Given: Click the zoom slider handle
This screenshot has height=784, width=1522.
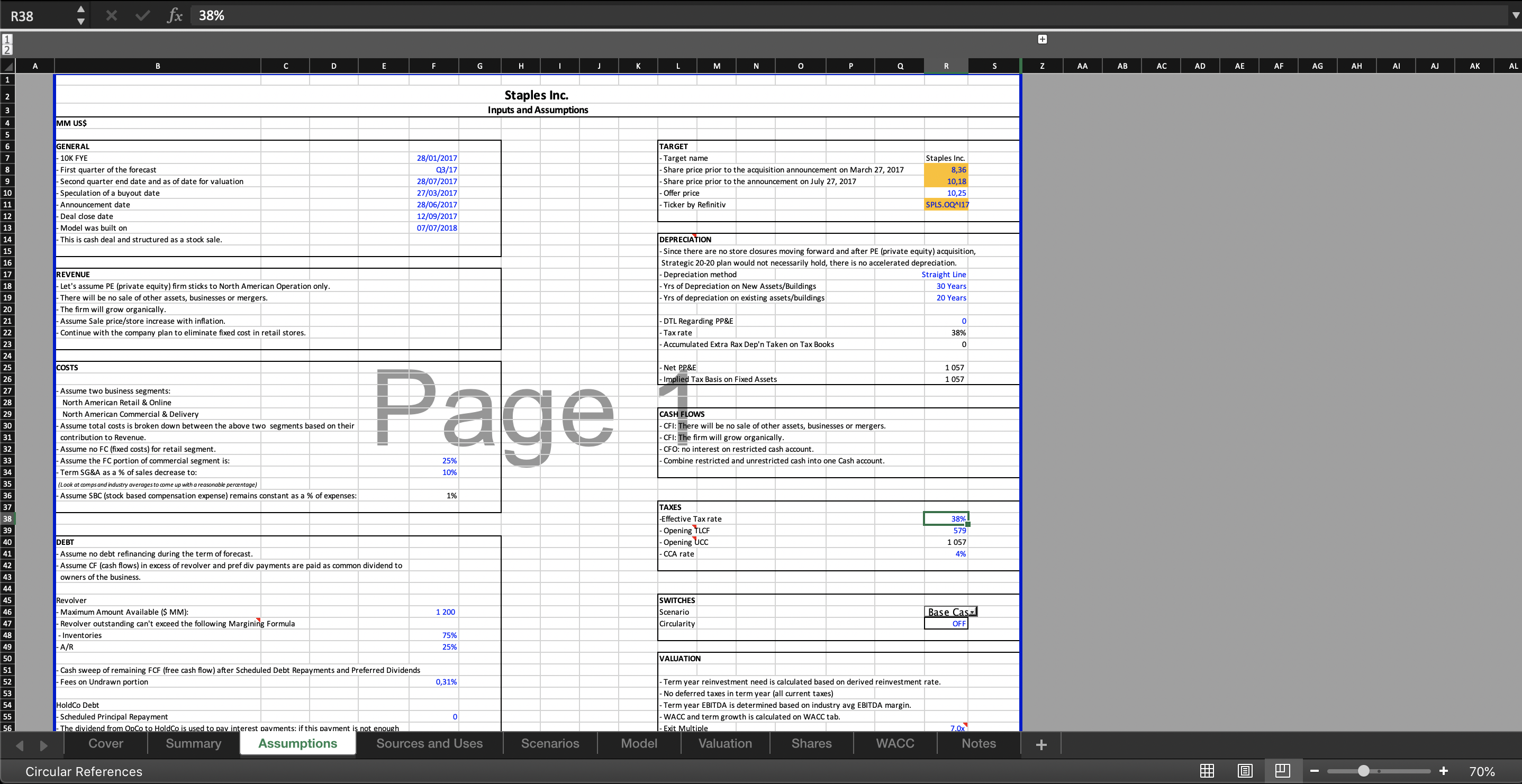Looking at the screenshot, I should 1363,771.
